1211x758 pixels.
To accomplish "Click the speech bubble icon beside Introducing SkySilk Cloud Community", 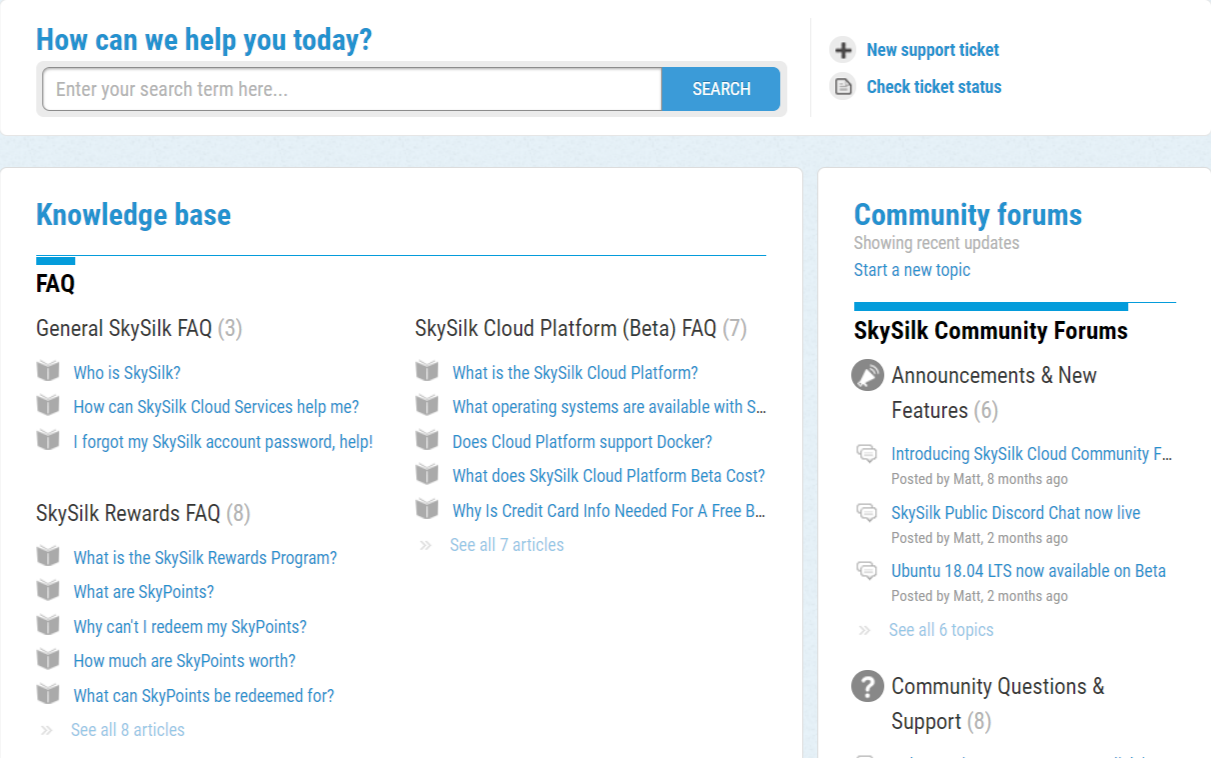I will tap(866, 453).
